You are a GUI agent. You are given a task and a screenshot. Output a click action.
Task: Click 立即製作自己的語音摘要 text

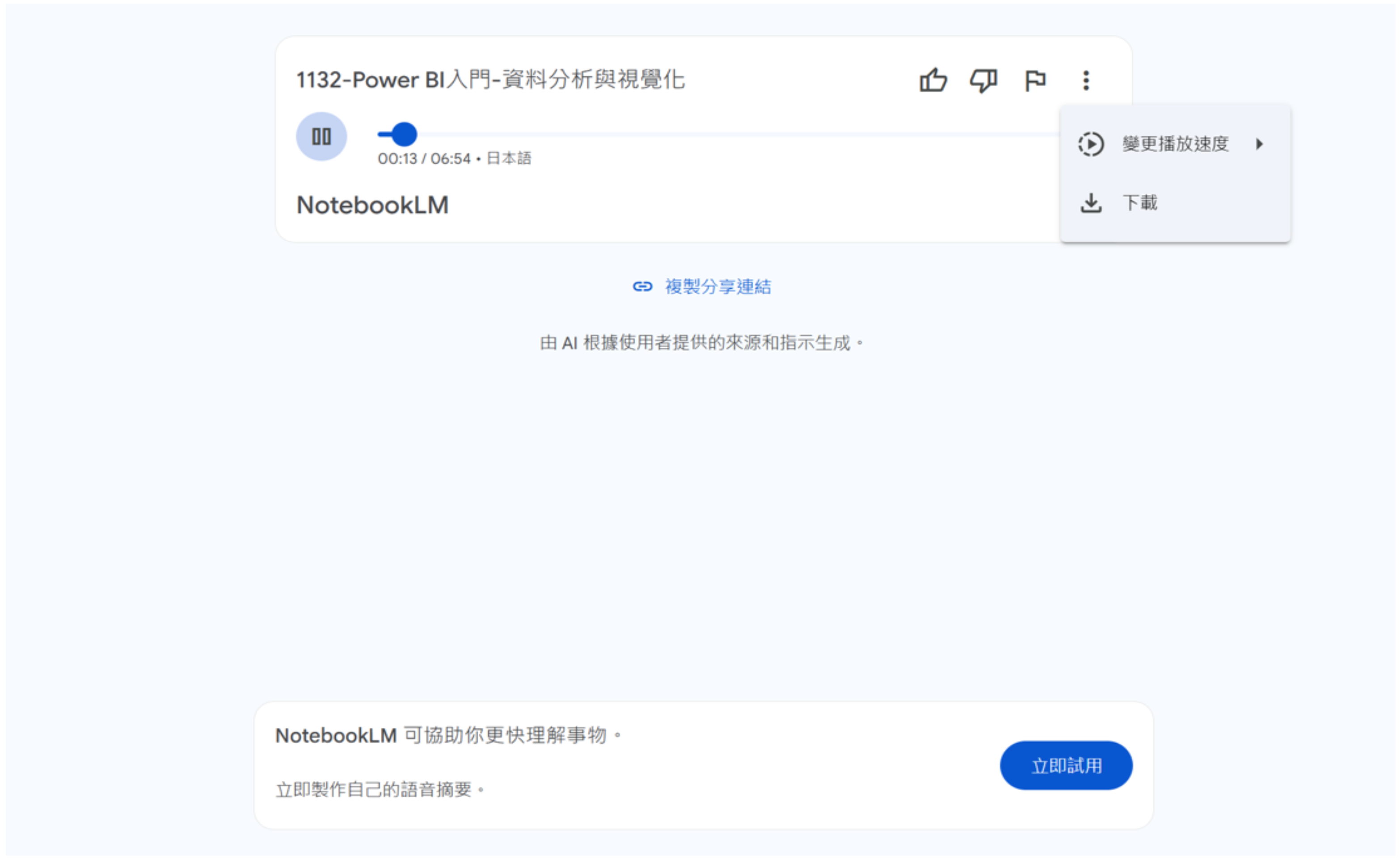[380, 789]
